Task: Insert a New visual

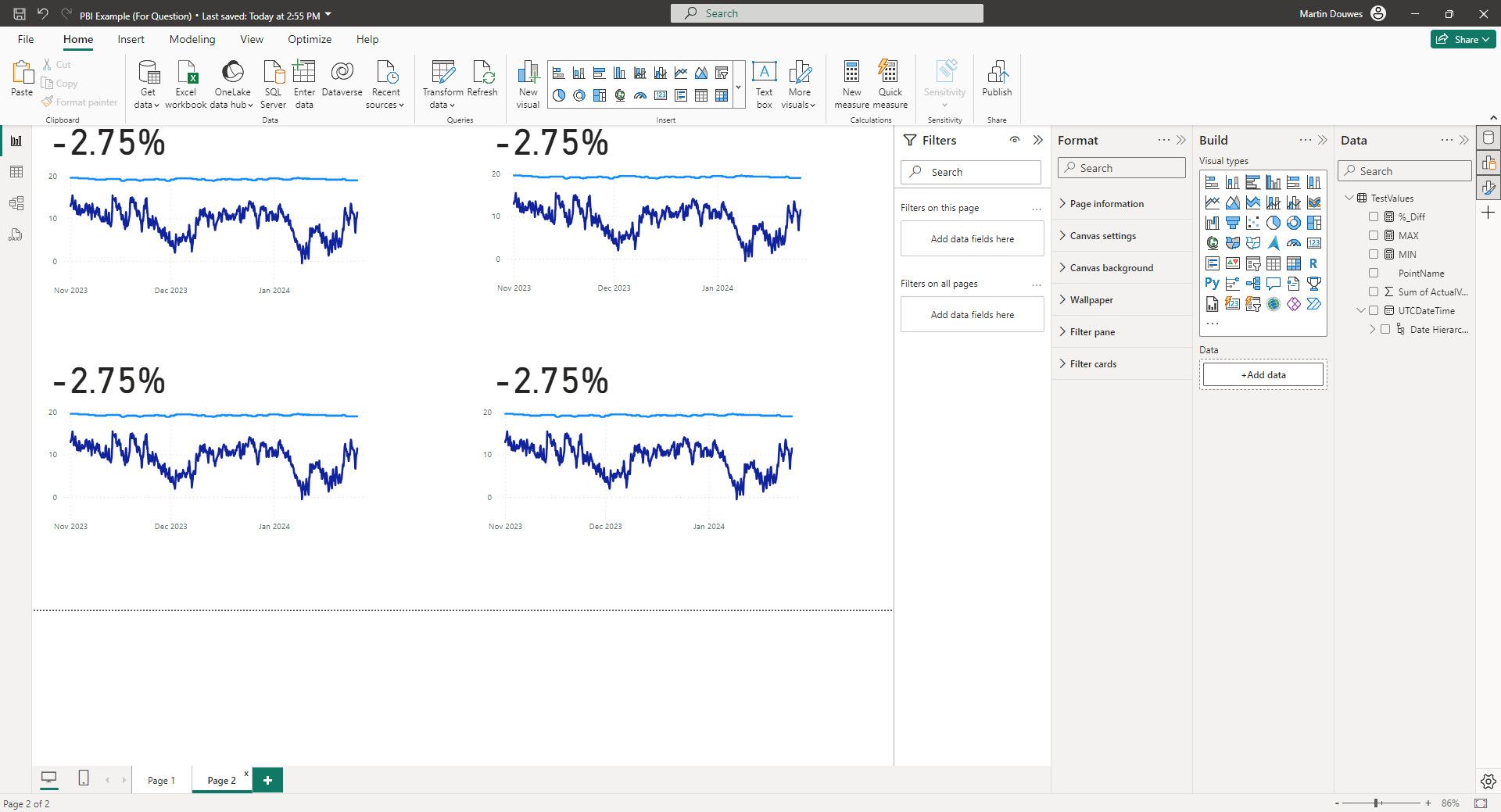Action: (x=528, y=84)
